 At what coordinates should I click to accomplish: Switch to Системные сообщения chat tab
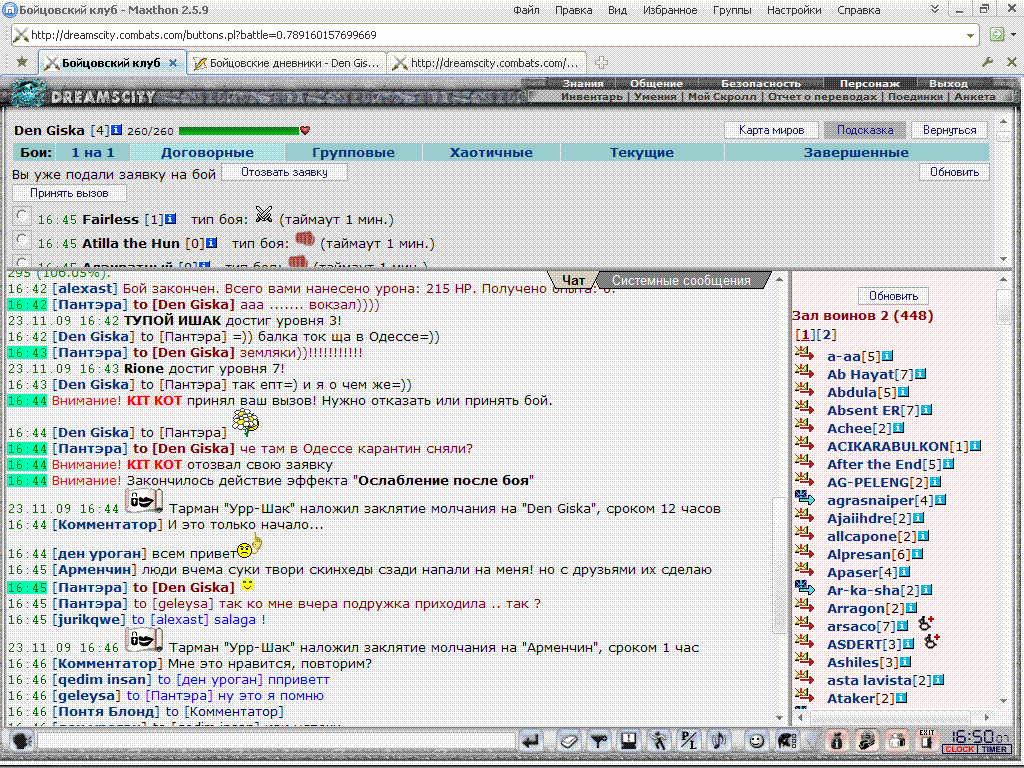click(x=681, y=280)
